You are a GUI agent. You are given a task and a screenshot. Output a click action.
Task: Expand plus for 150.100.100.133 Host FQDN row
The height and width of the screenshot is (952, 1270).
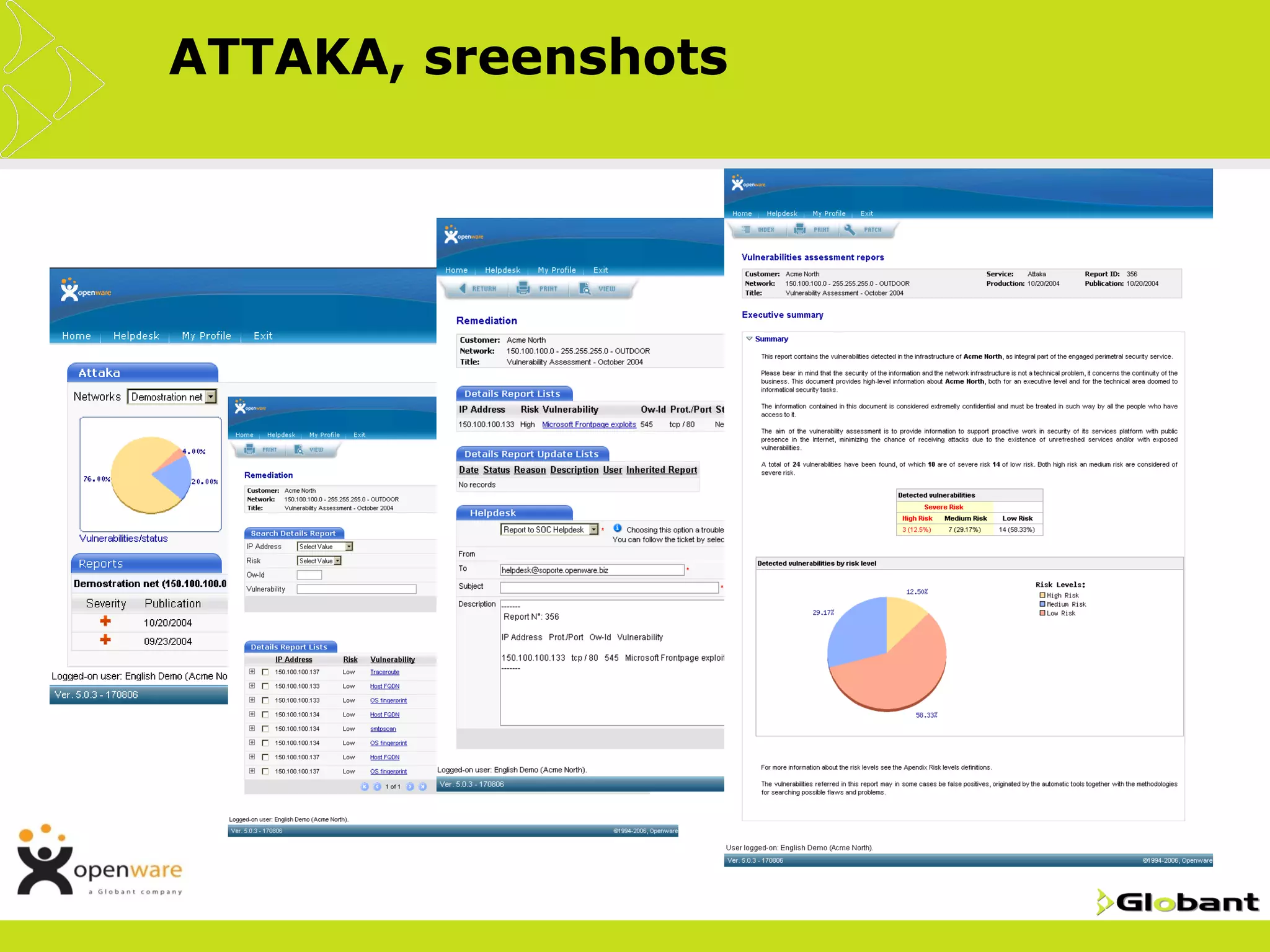pos(252,685)
